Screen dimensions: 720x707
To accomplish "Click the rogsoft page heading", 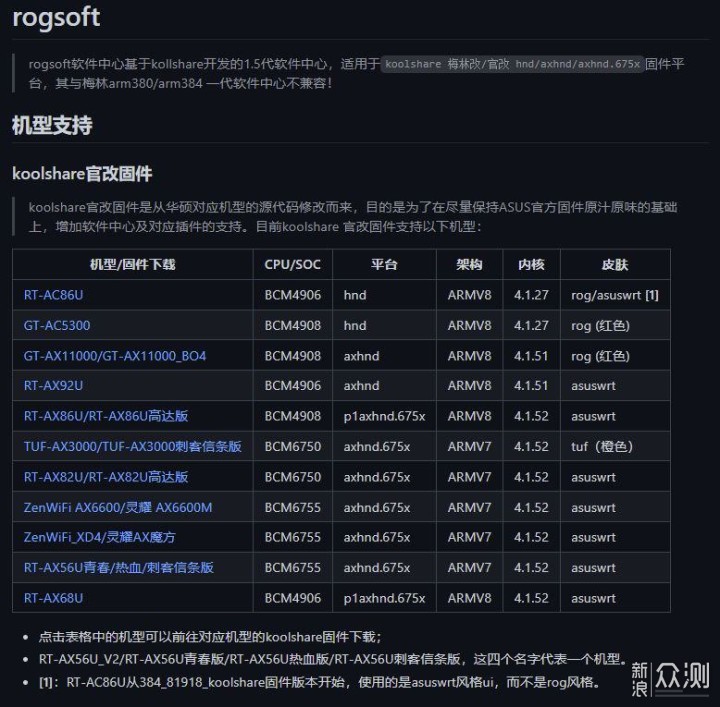I will coord(56,17).
